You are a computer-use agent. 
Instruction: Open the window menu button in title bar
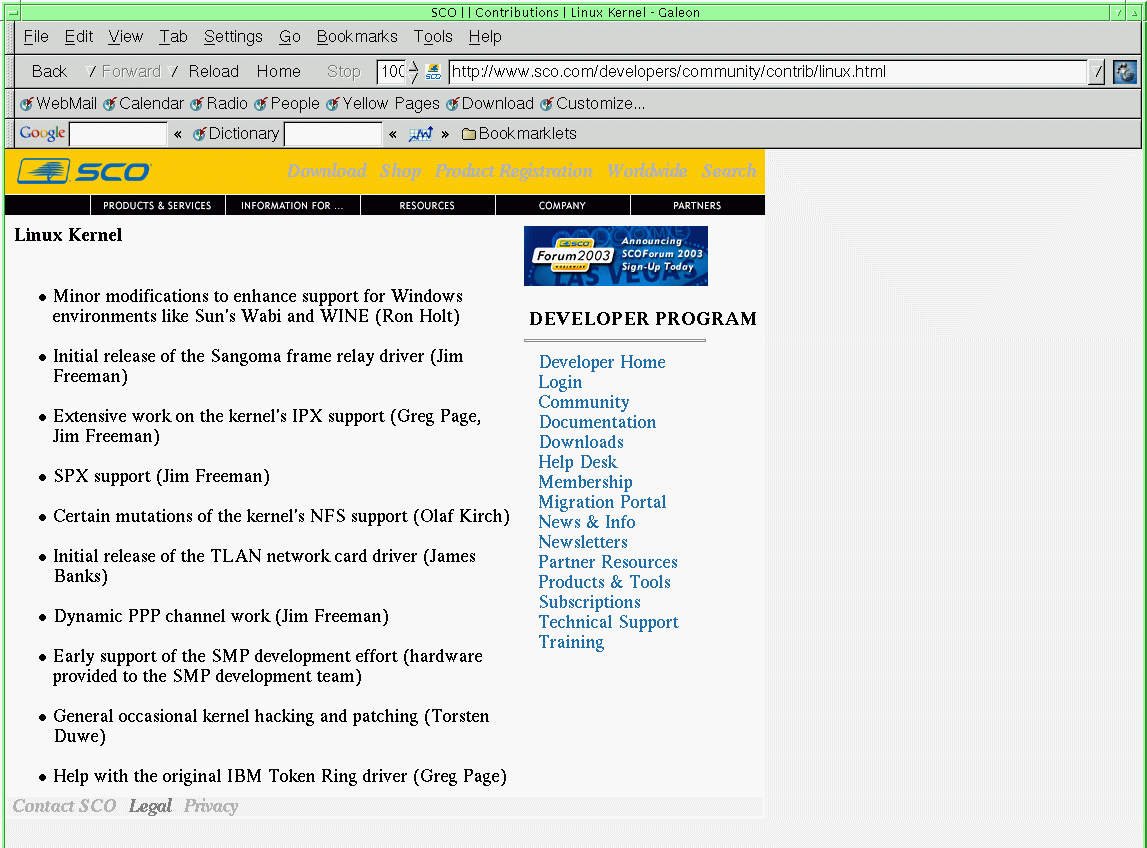[x=12, y=12]
